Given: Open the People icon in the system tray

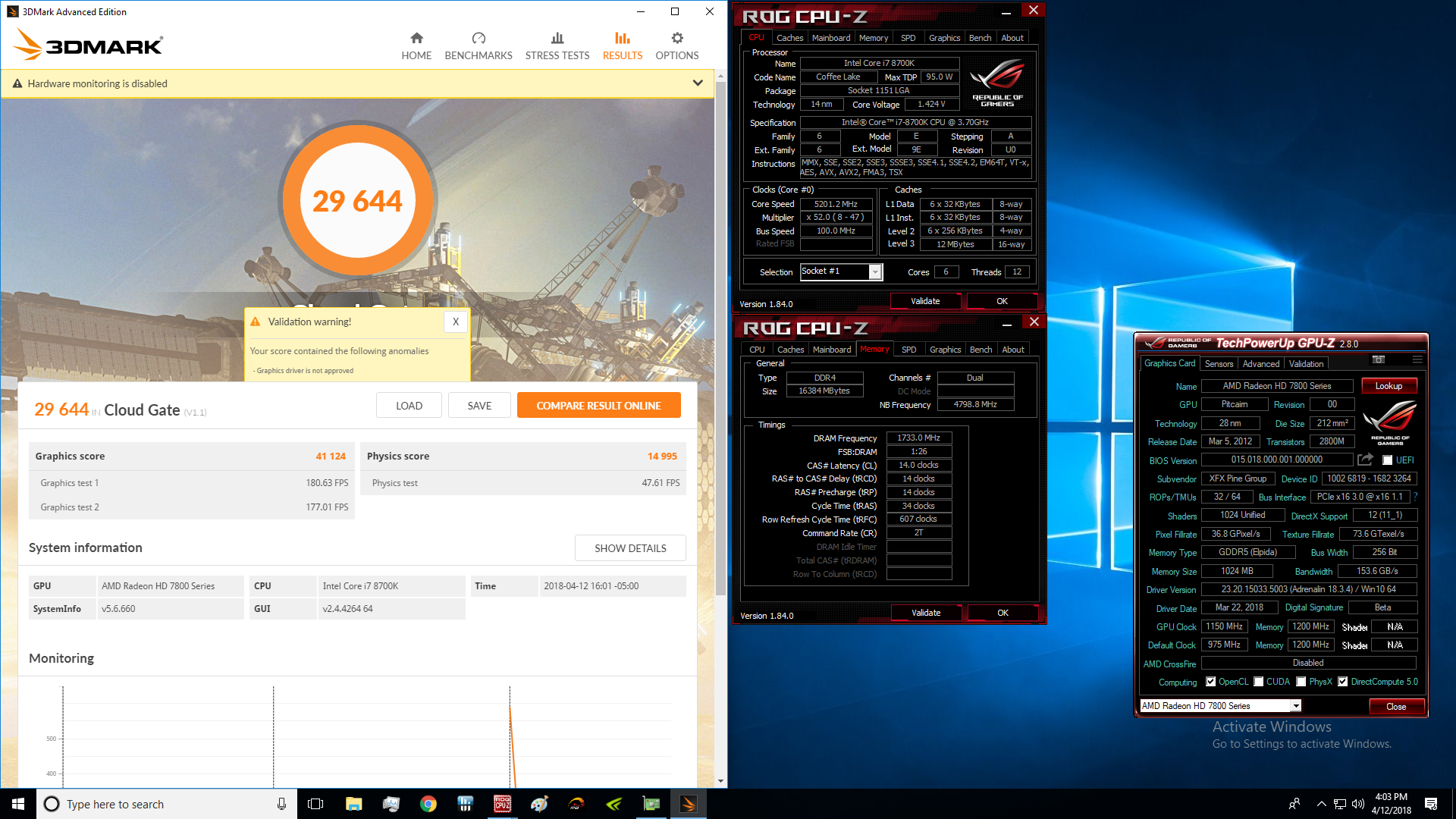Looking at the screenshot, I should tap(1294, 804).
